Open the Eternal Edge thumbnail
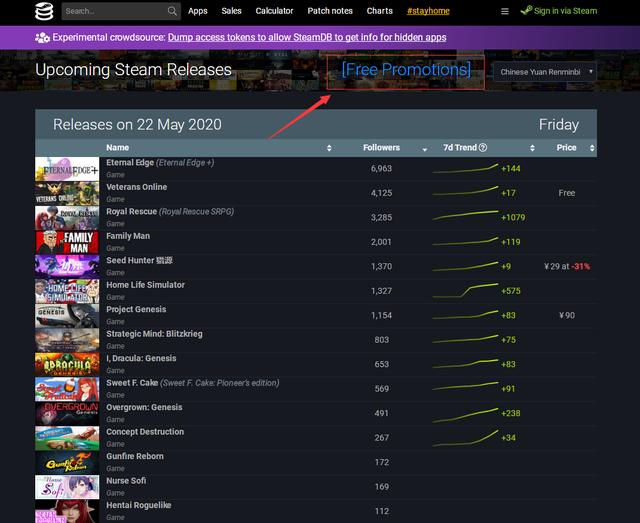The height and width of the screenshot is (523, 640). [67, 169]
